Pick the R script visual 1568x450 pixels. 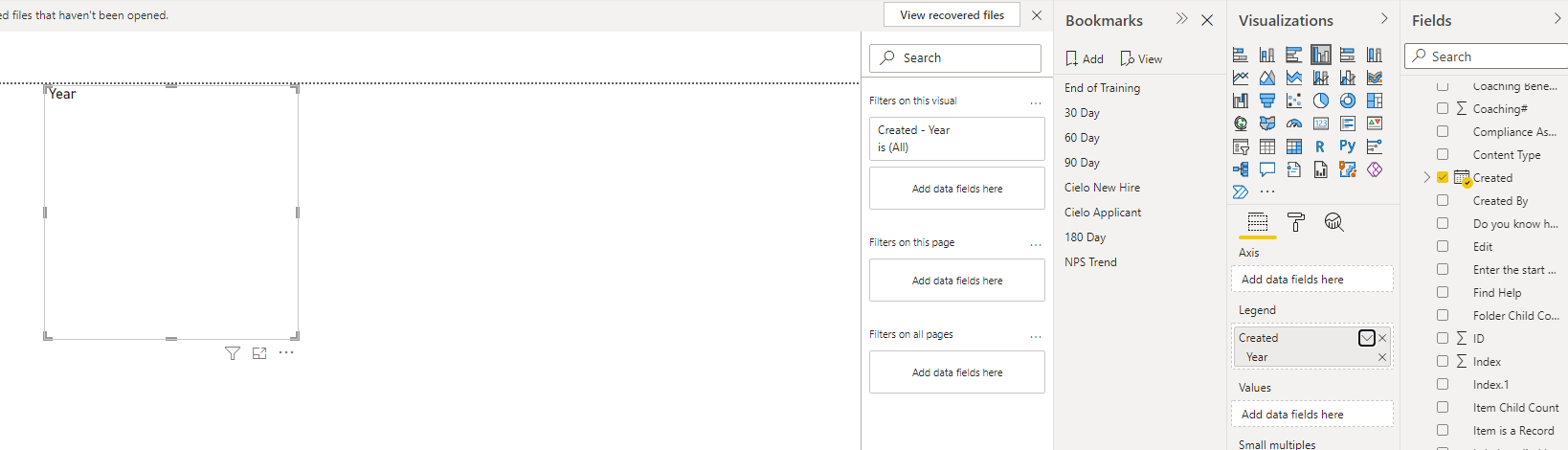click(1321, 146)
